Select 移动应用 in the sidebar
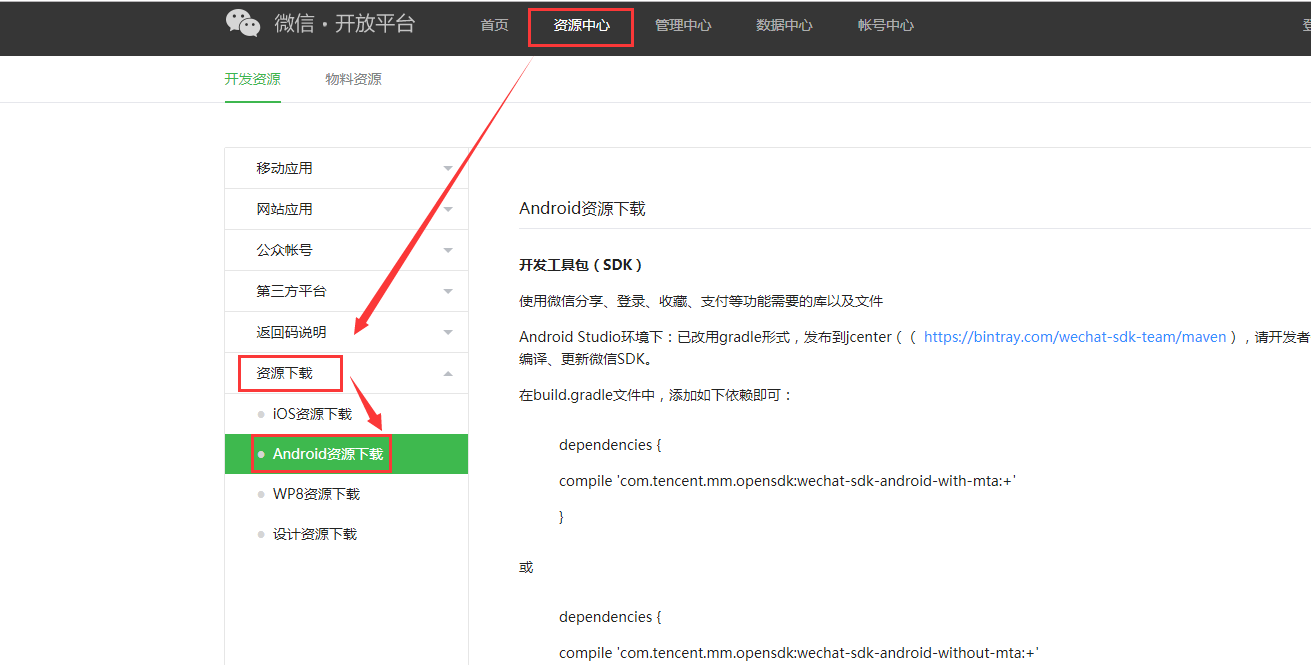The image size is (1311, 665). tap(346, 168)
